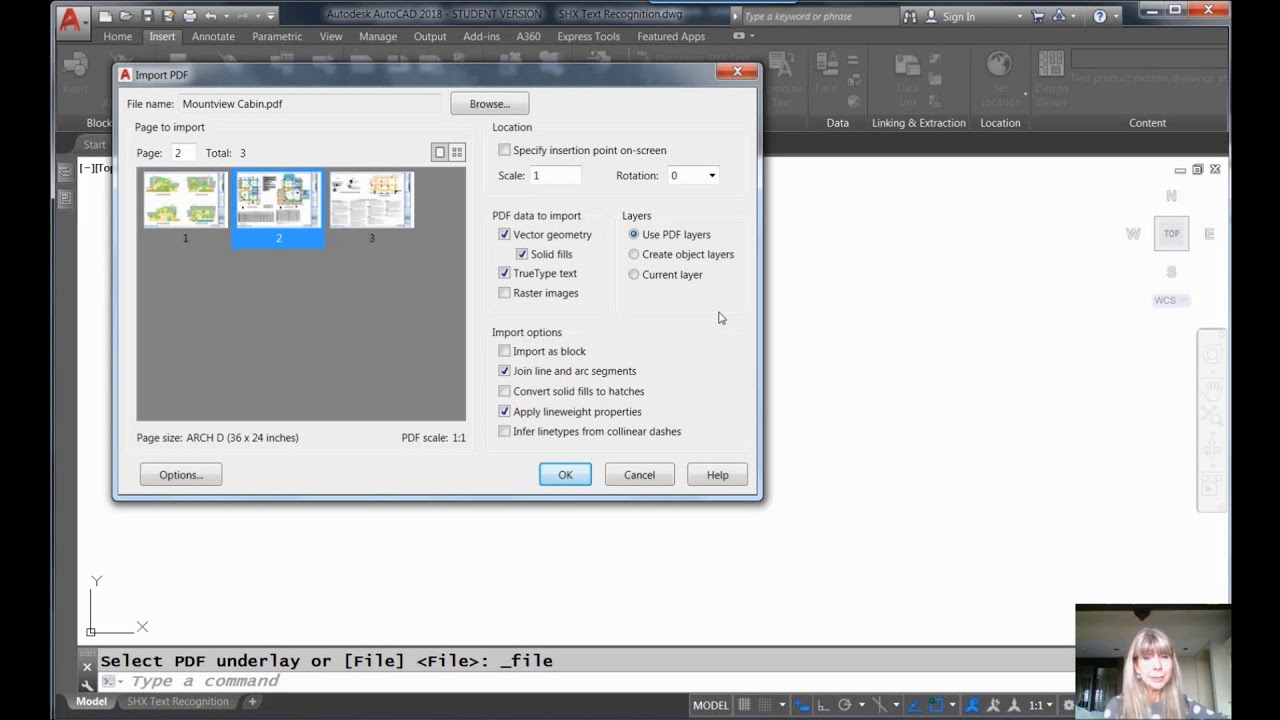Enable Import as block checkbox
Screen dimensions: 1280x720
click(x=504, y=351)
